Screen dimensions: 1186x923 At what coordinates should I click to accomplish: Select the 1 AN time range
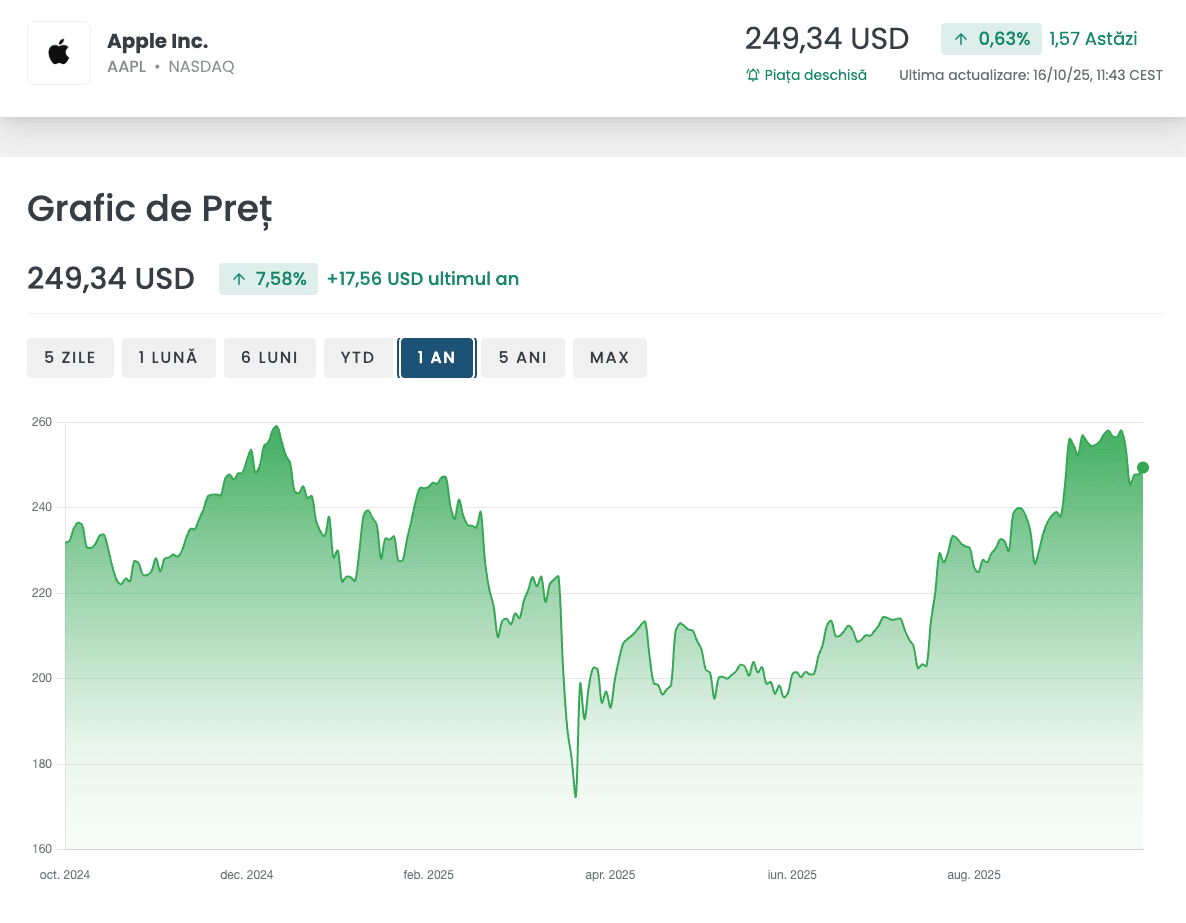[x=437, y=358]
